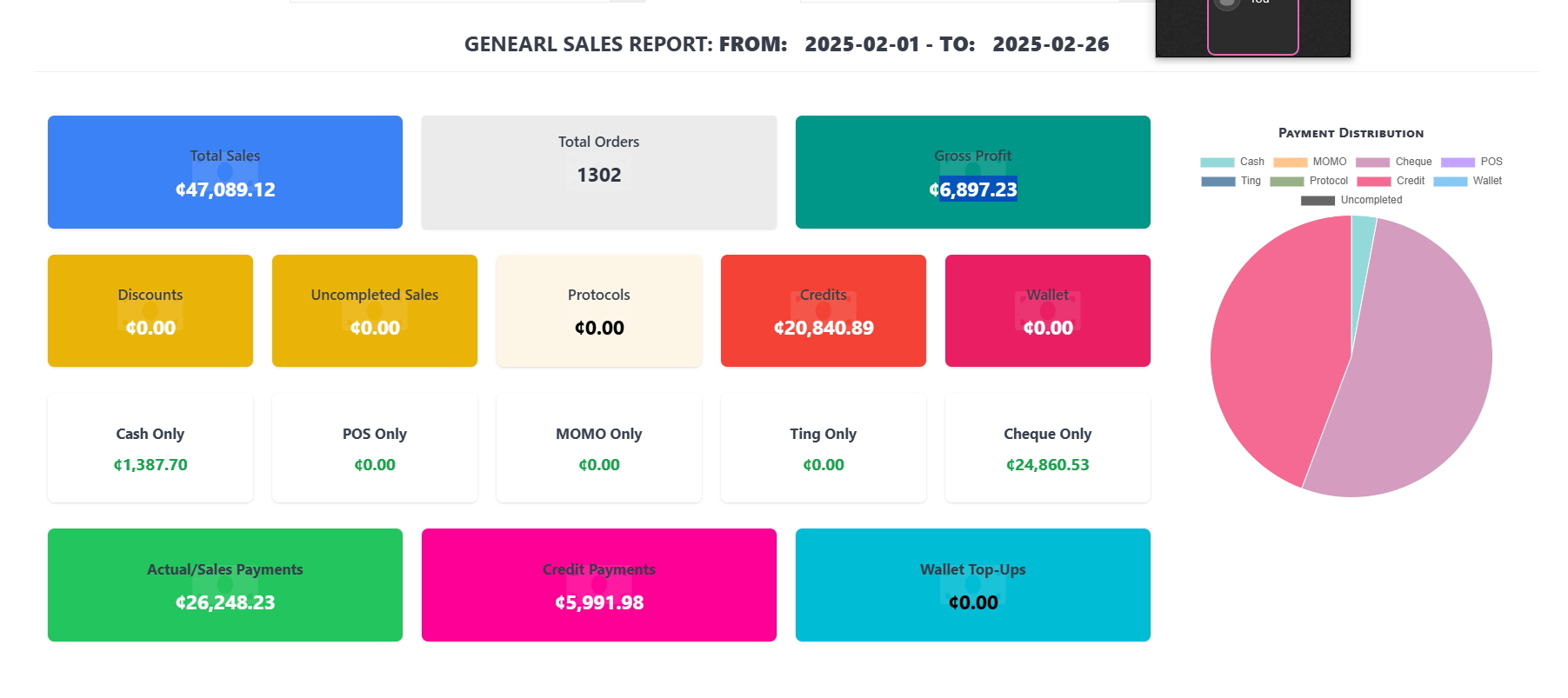Screen dimensions: 1568x698
Task: Open the red Credits card
Action: (x=824, y=310)
